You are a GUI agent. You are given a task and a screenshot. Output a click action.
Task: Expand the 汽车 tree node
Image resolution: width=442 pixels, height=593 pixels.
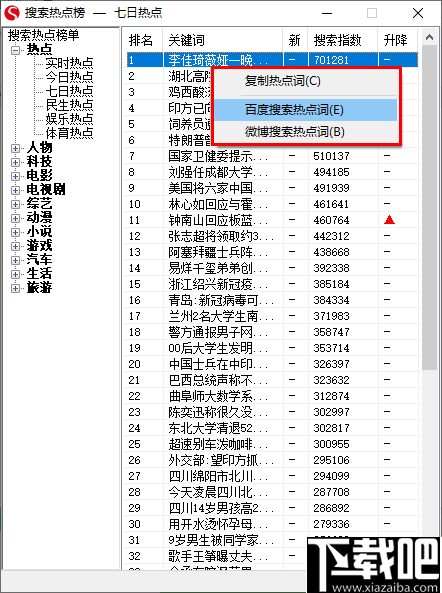coord(15,261)
